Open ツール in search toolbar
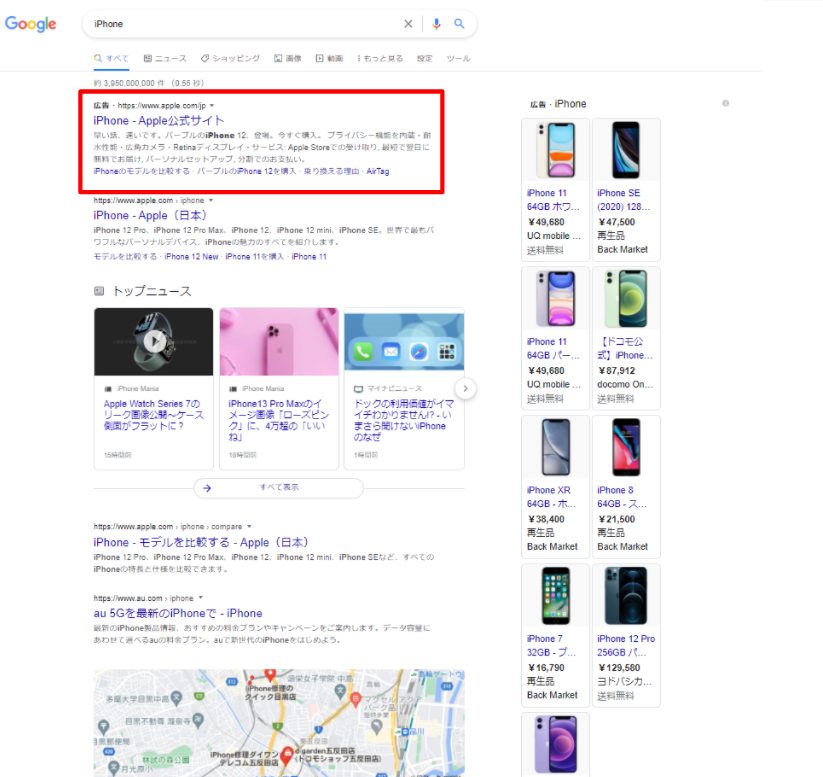The width and height of the screenshot is (823, 777). 458,58
